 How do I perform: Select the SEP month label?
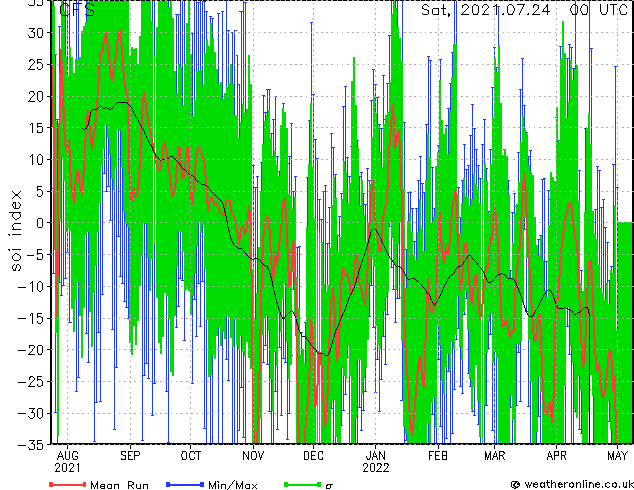point(130,454)
